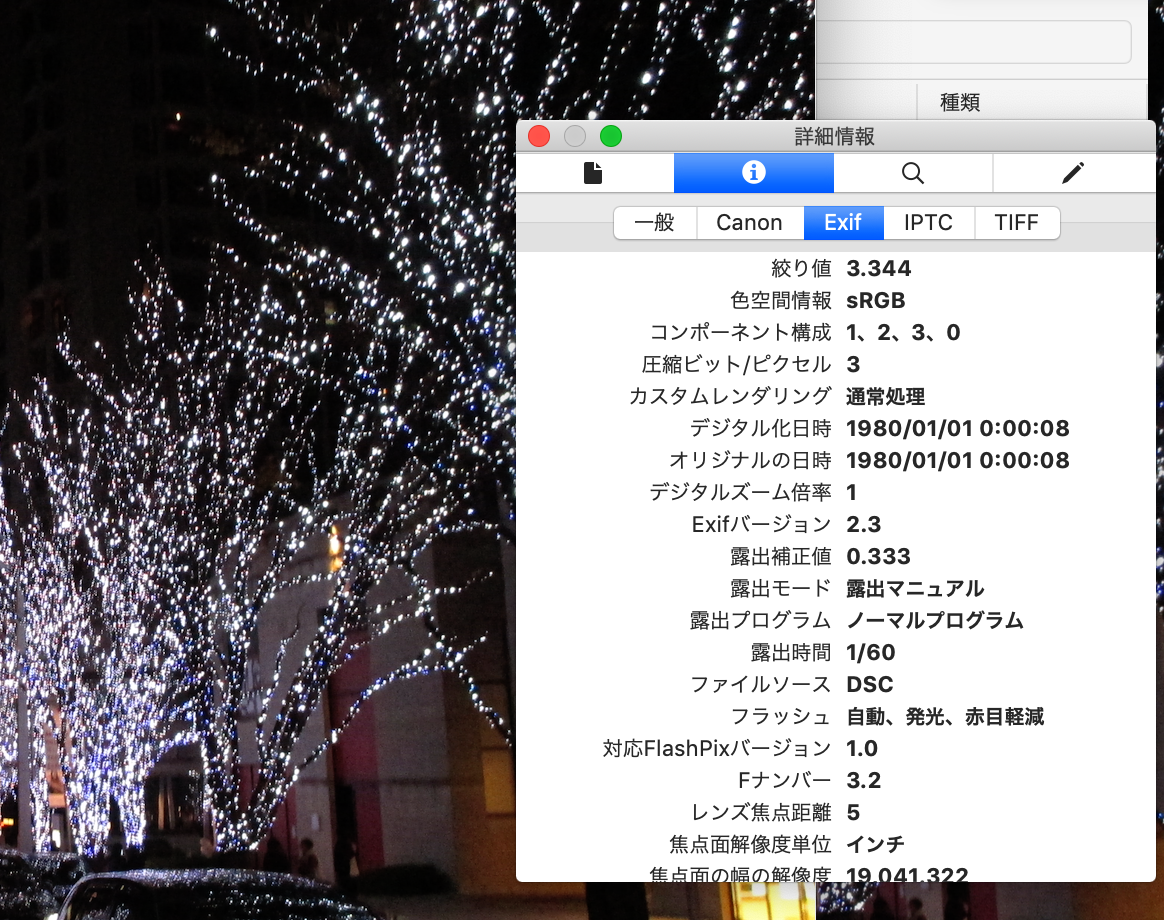Select the 色空間情報 value sRGB
Screen dimensions: 1164x920
click(x=876, y=300)
